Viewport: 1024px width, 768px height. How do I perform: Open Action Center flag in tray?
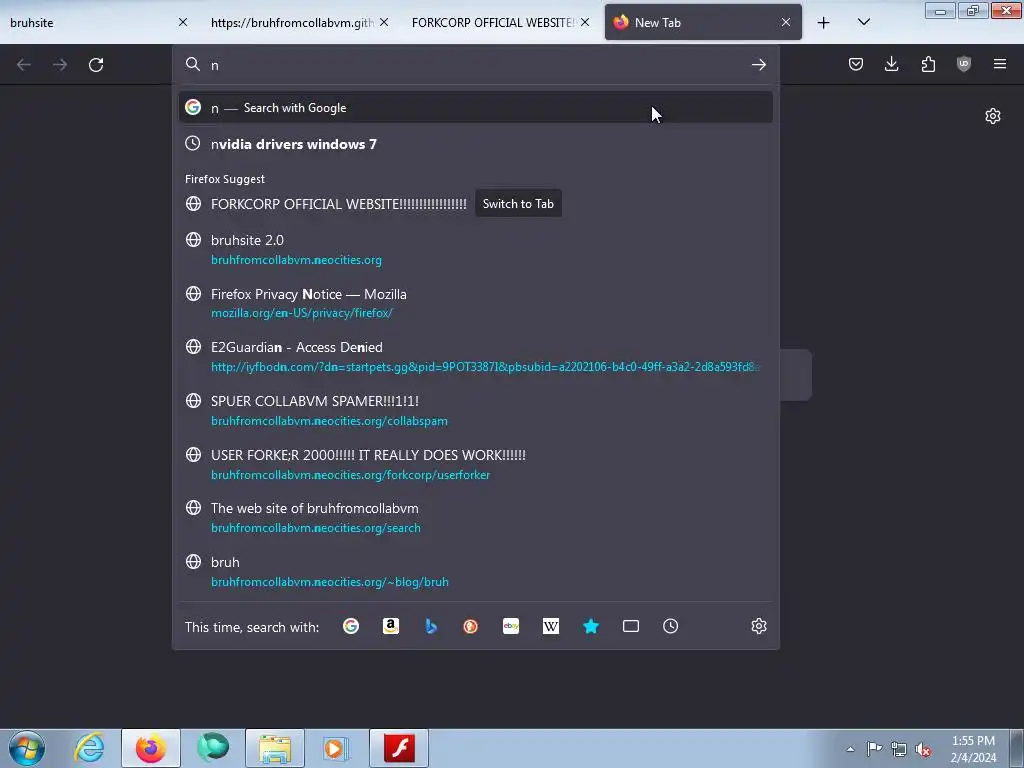click(874, 749)
